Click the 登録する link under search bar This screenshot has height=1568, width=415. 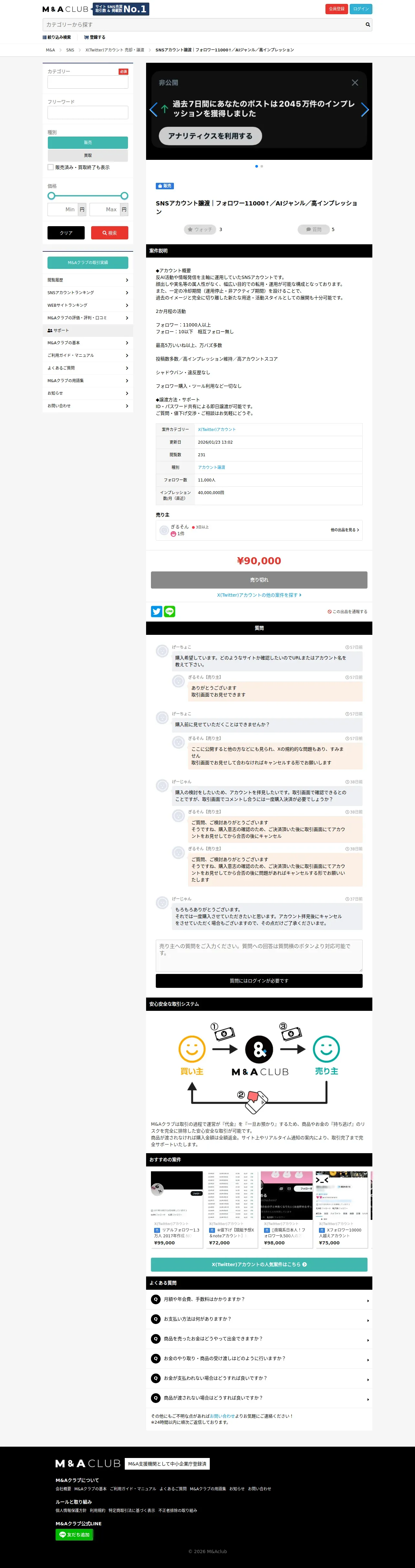click(x=94, y=37)
